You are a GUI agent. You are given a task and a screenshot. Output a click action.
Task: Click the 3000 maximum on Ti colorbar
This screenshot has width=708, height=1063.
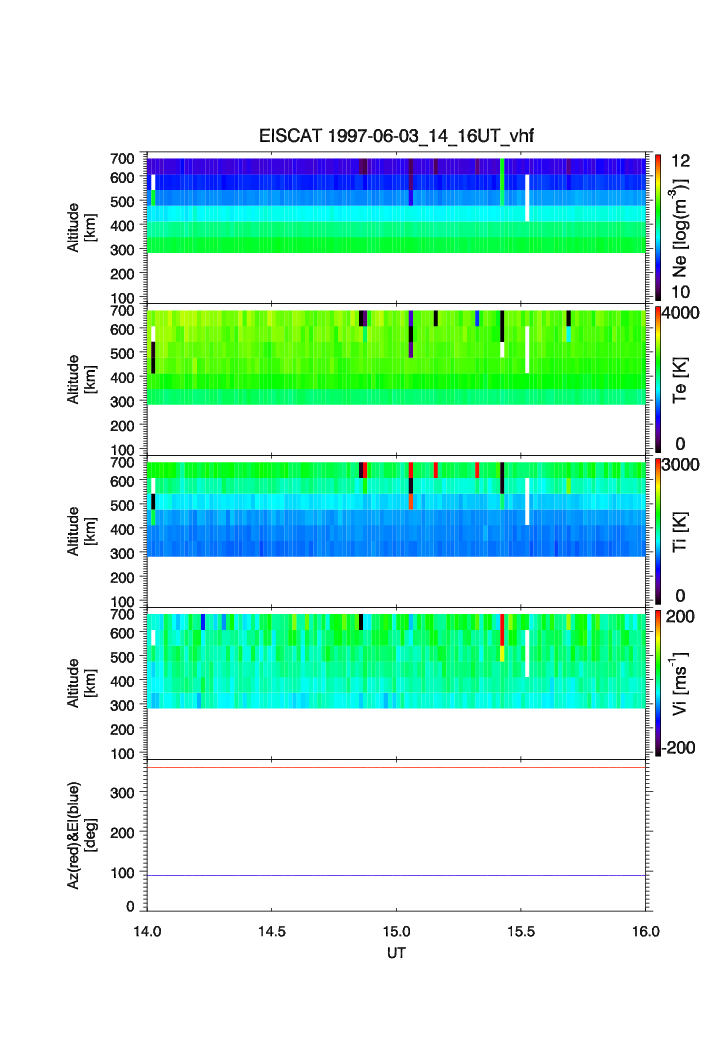tap(680, 464)
